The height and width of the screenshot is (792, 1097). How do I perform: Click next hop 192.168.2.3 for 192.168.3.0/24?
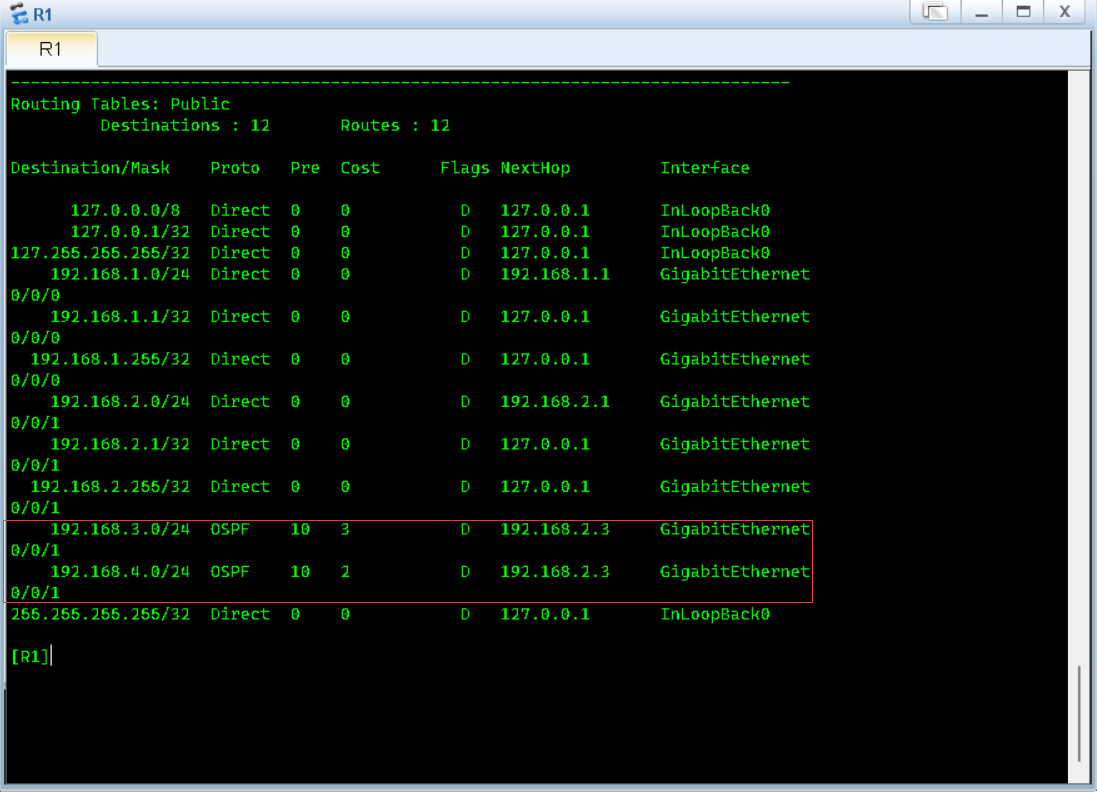555,529
